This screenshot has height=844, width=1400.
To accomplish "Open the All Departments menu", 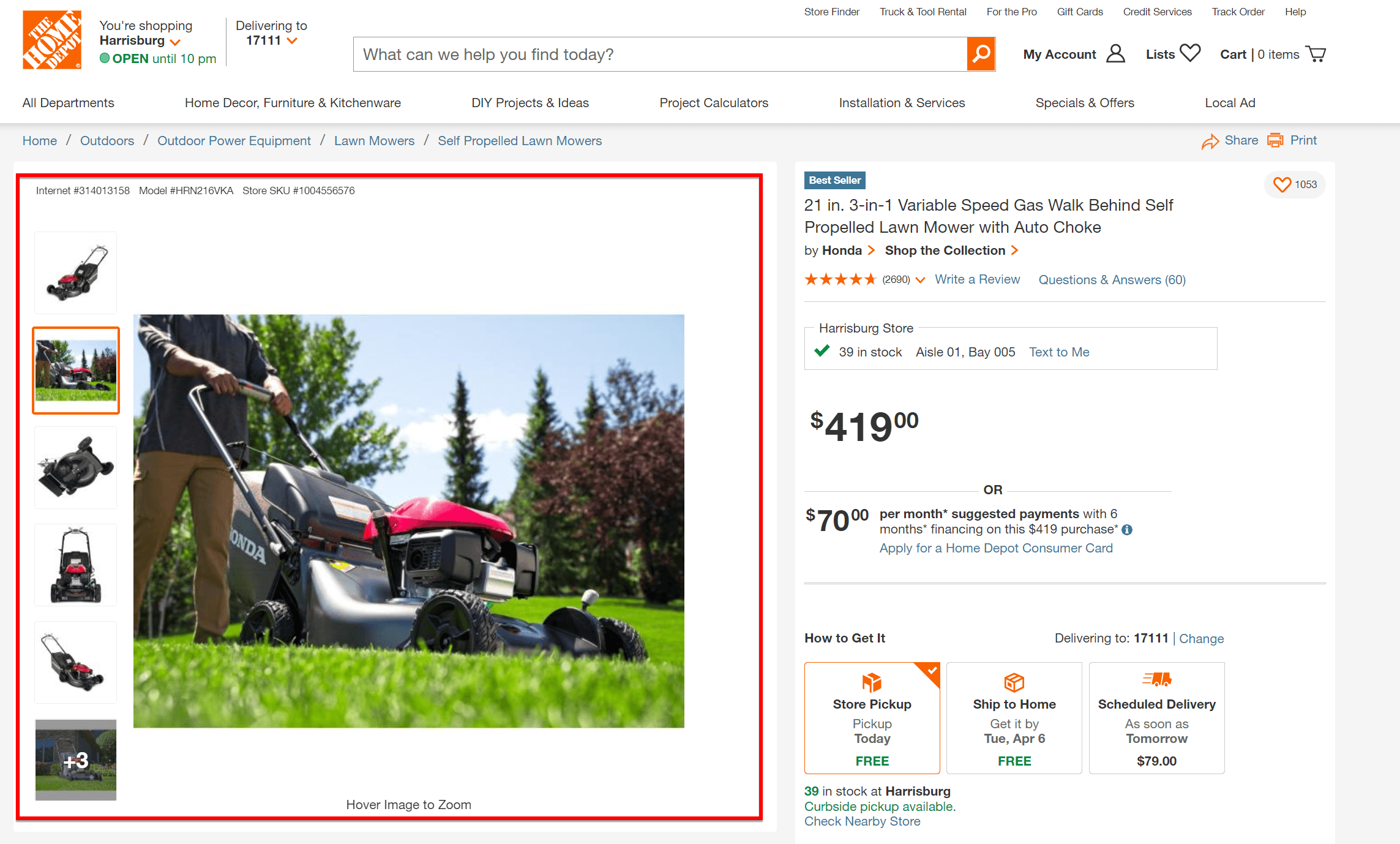I will click(68, 102).
